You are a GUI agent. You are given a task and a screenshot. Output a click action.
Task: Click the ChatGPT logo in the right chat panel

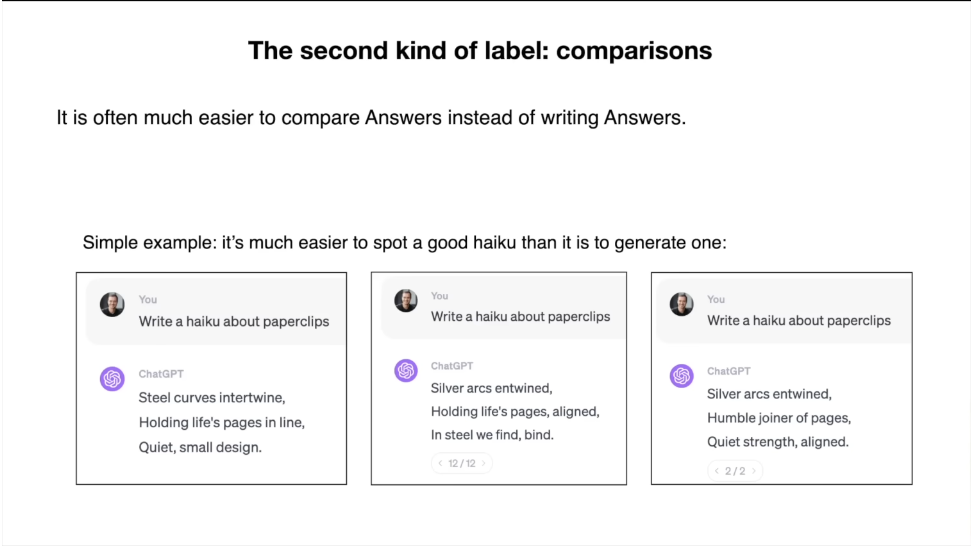pos(681,375)
